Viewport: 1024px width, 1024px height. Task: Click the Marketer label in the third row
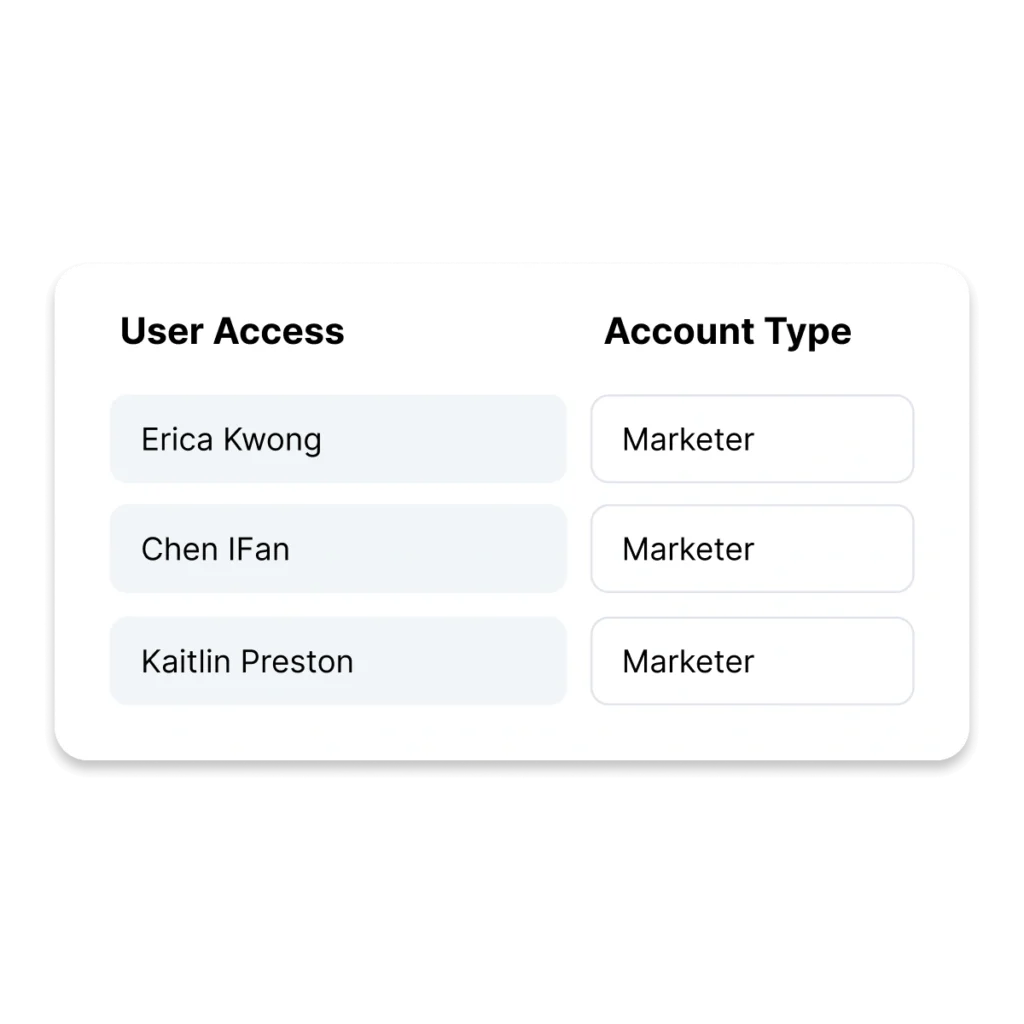(687, 661)
